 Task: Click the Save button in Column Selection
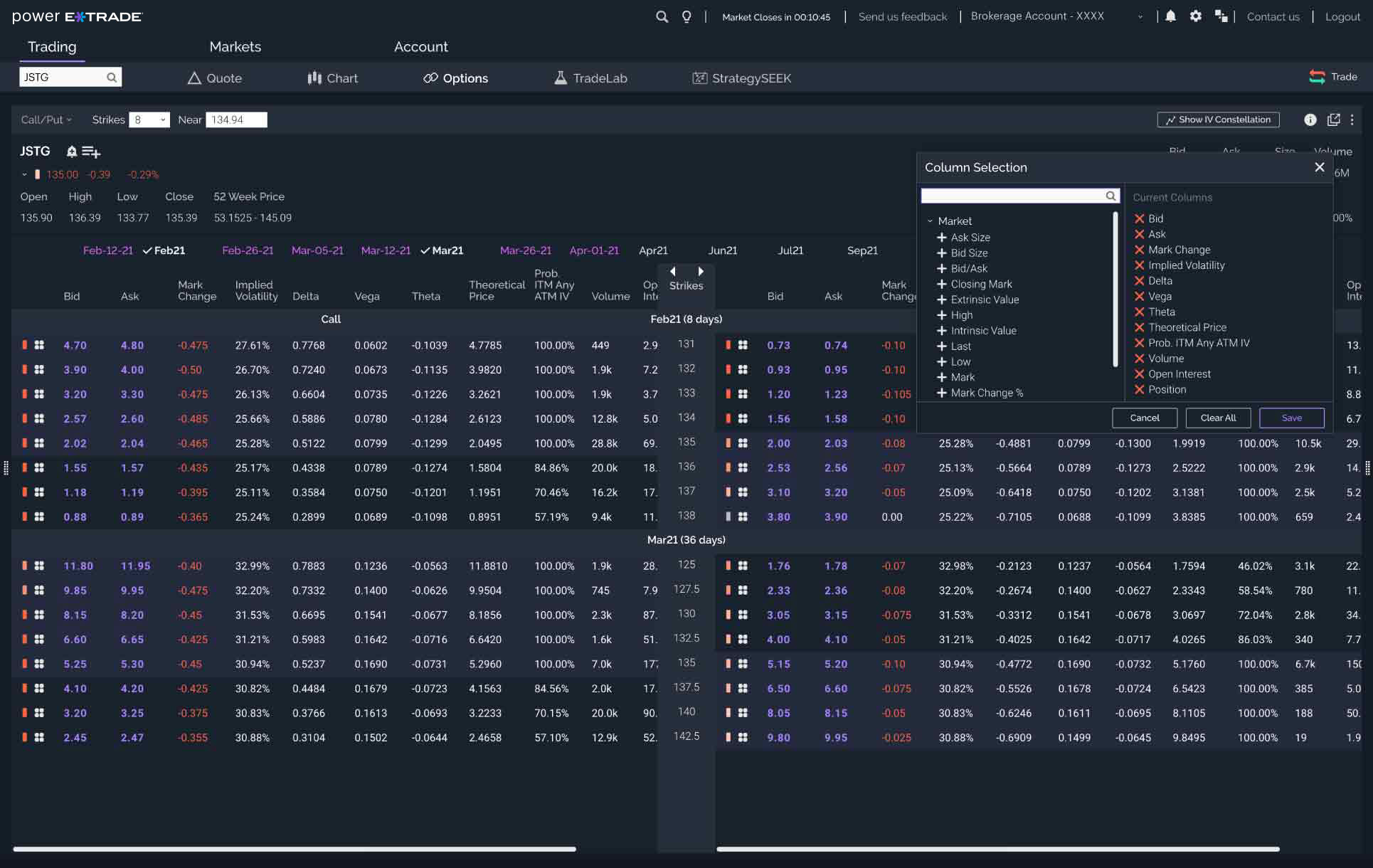1291,418
